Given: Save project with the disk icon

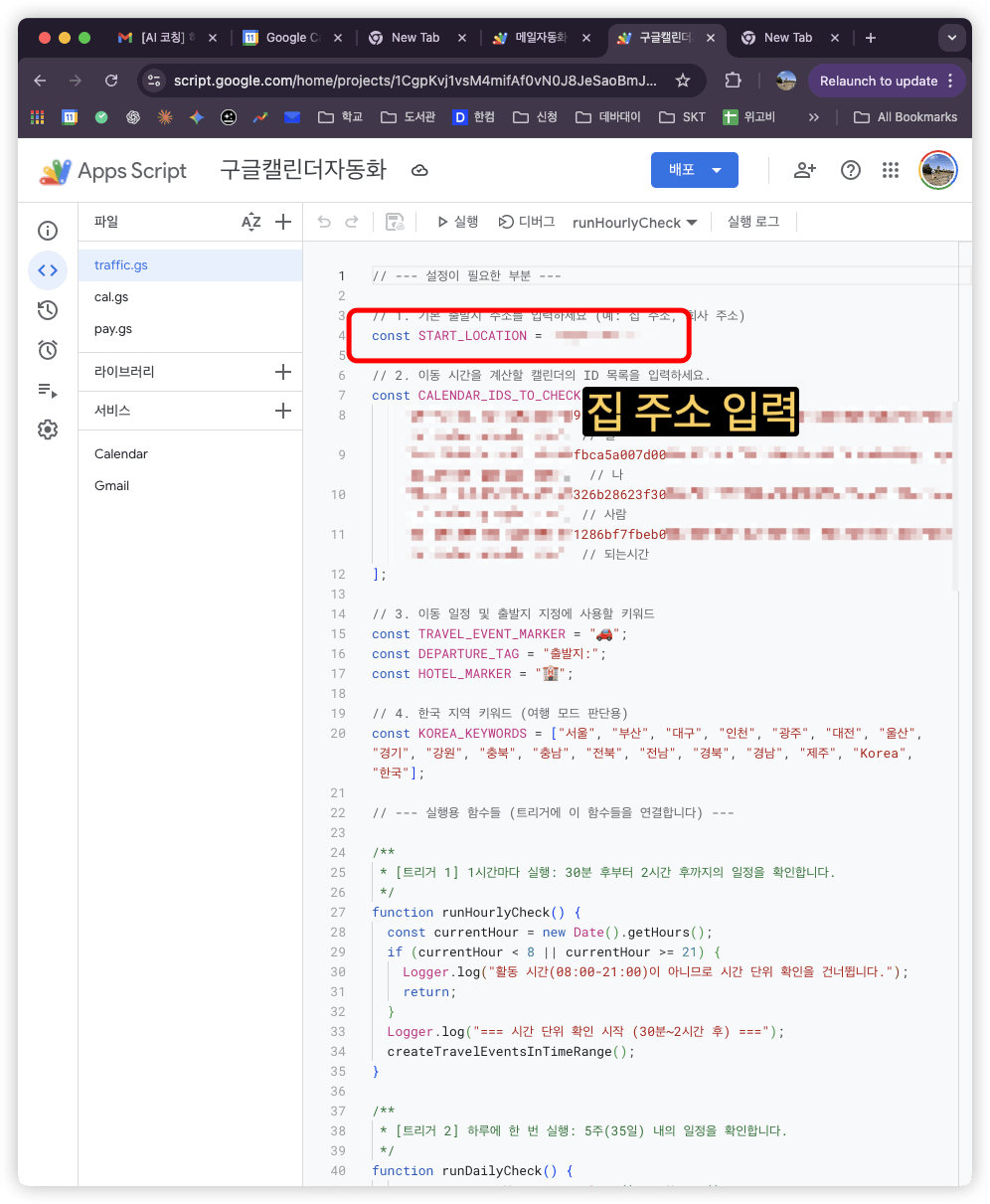Looking at the screenshot, I should 395,223.
